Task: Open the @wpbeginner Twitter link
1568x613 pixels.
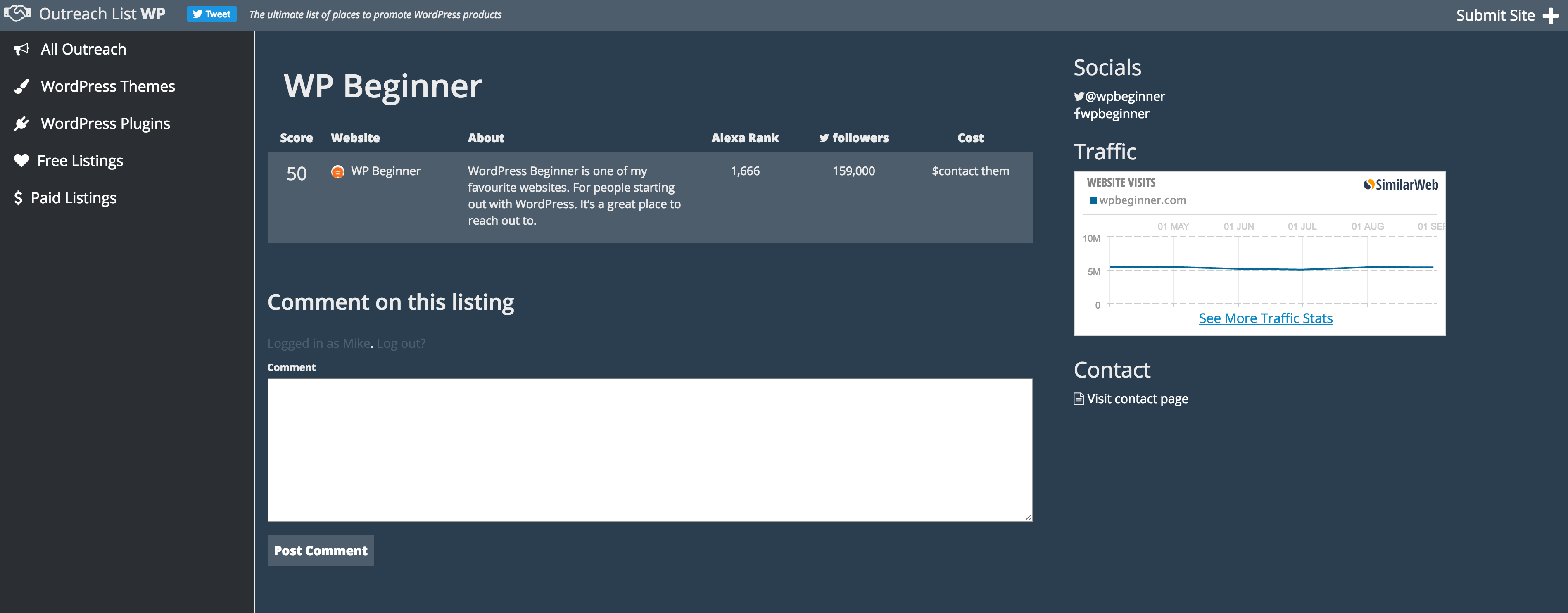Action: 1124,96
